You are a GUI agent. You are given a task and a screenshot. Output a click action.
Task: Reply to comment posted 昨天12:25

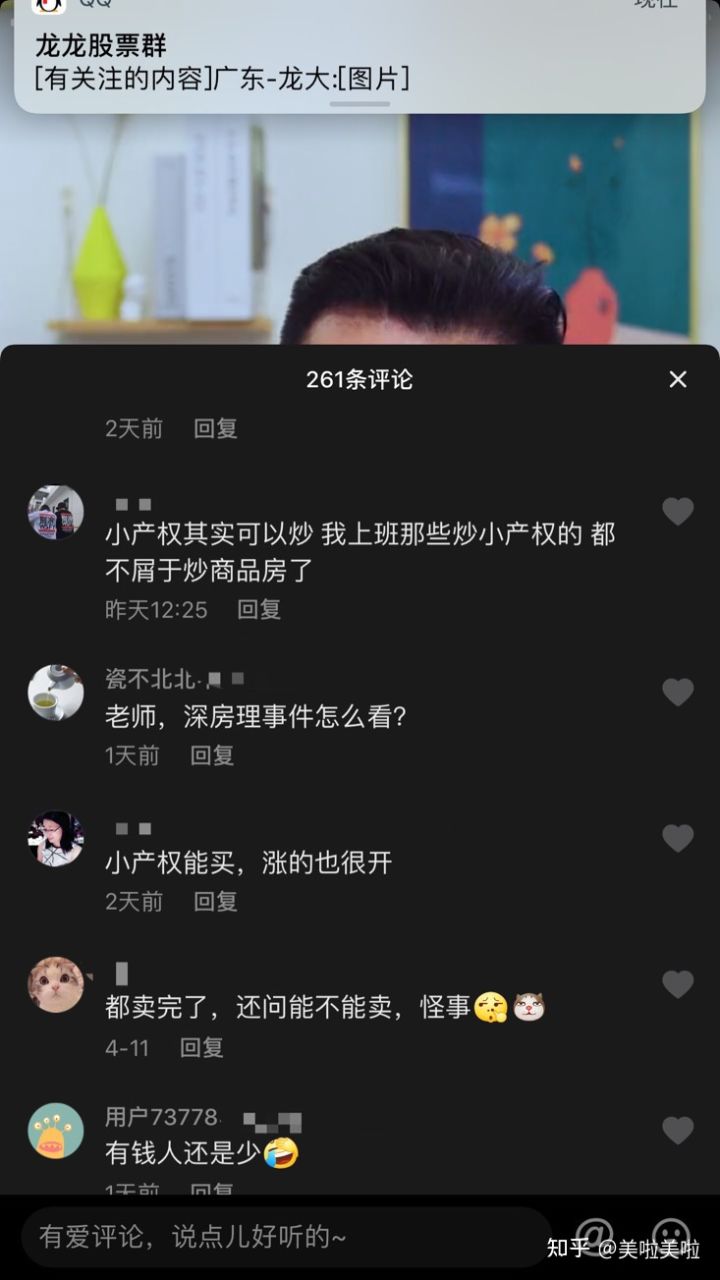(259, 609)
